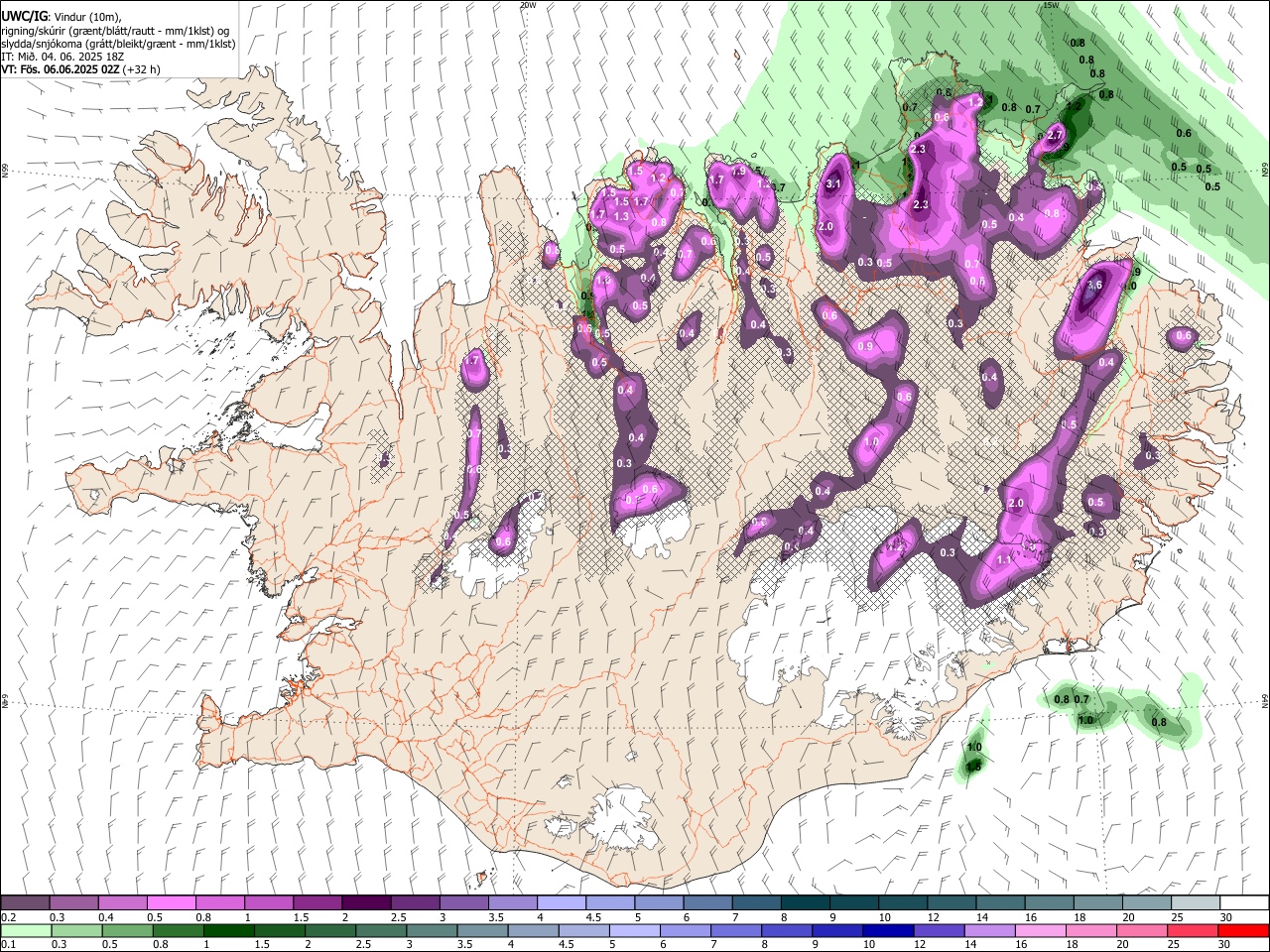
Task: Select the lavender 4–4.5 snow legend swatch
Action: [x=562, y=902]
